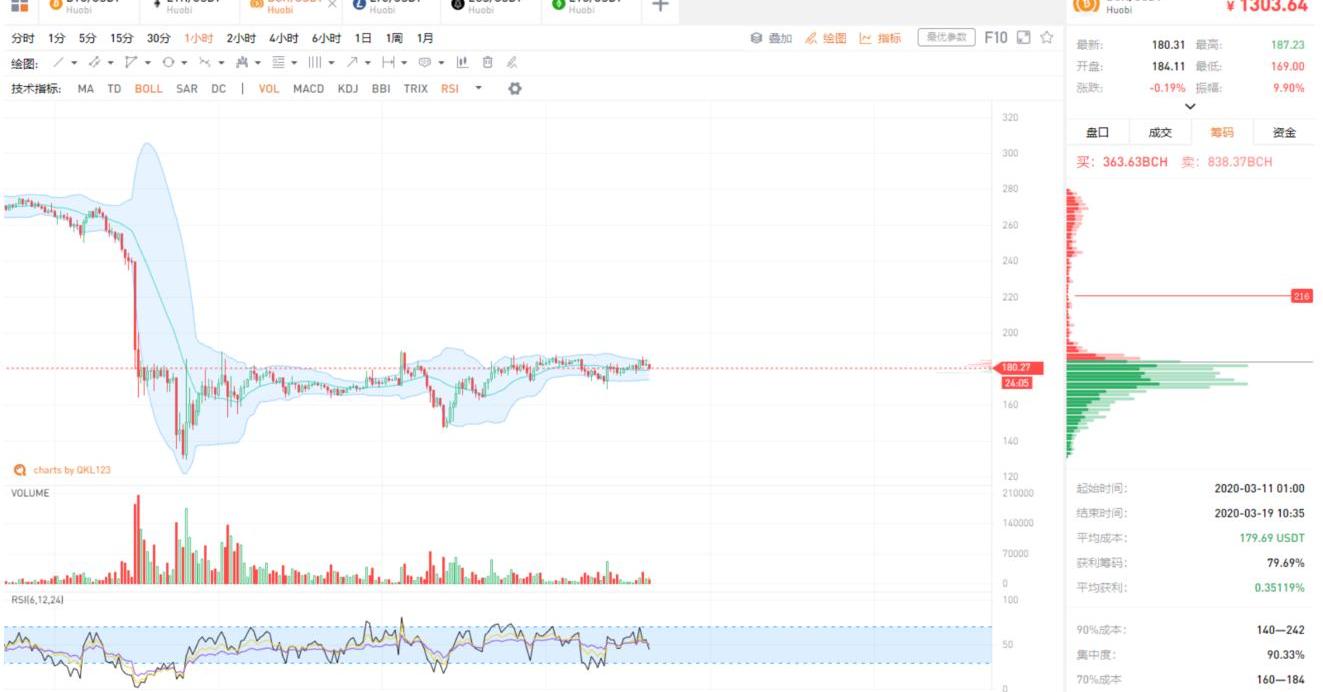Viewport: 1323px width, 692px height.
Task: Click the trash icon to delete drawings
Action: point(487,62)
